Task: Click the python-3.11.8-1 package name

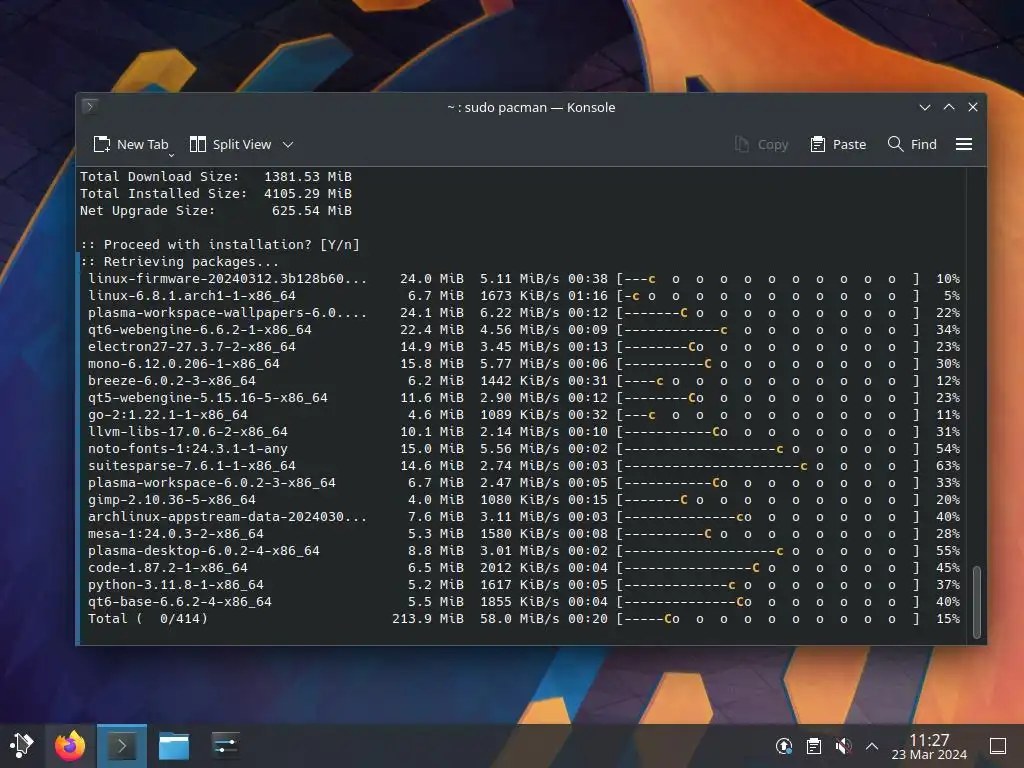Action: pos(176,584)
